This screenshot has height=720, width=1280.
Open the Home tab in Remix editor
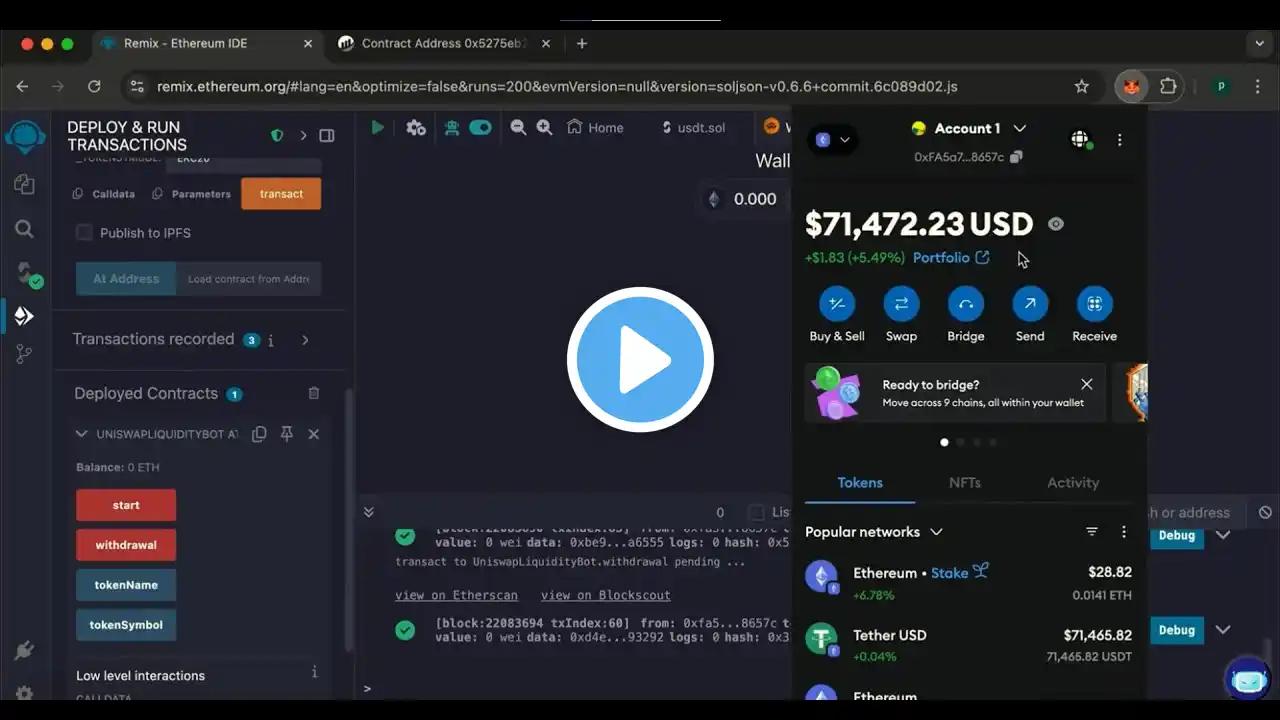(595, 128)
